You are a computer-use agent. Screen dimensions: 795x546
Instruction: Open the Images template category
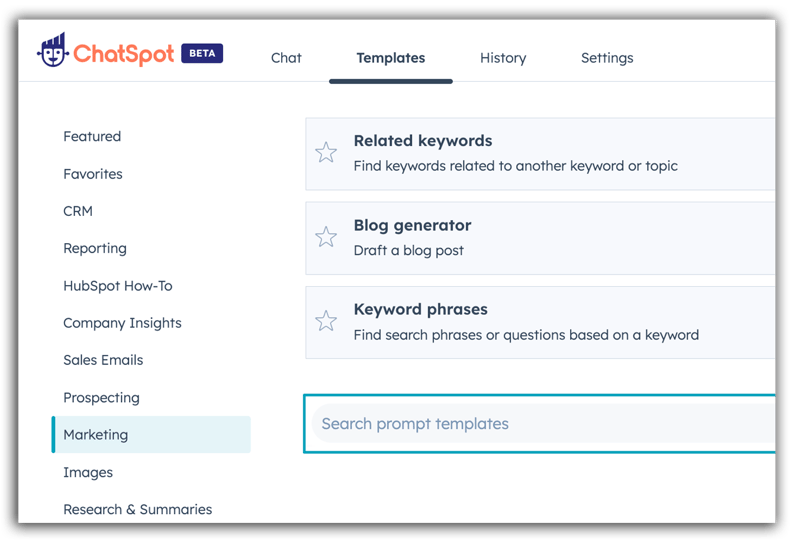coord(88,472)
